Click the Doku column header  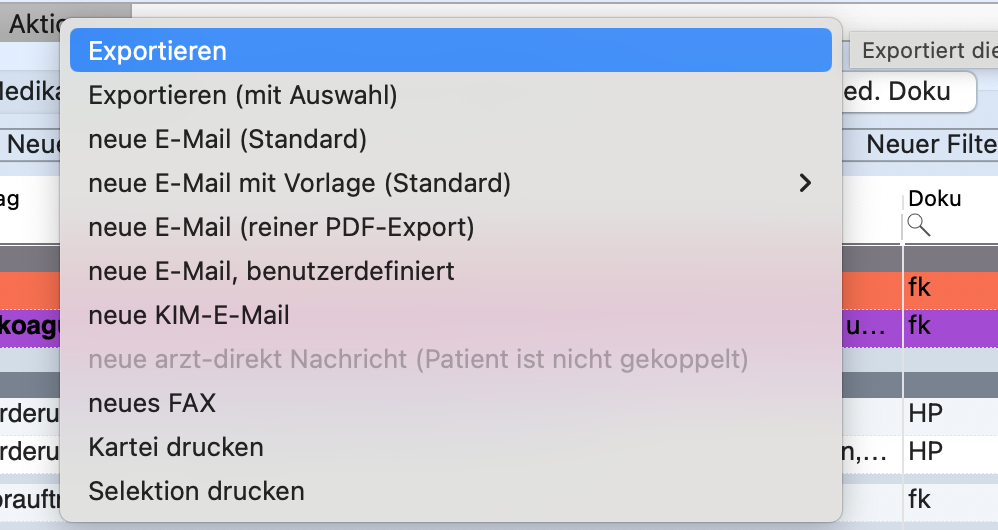point(934,199)
